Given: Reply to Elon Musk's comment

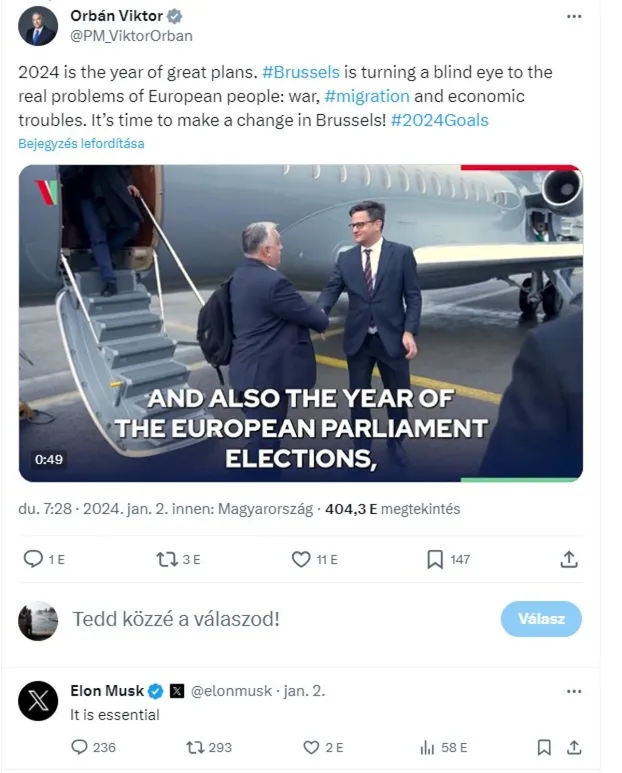Looking at the screenshot, I should click(80, 747).
